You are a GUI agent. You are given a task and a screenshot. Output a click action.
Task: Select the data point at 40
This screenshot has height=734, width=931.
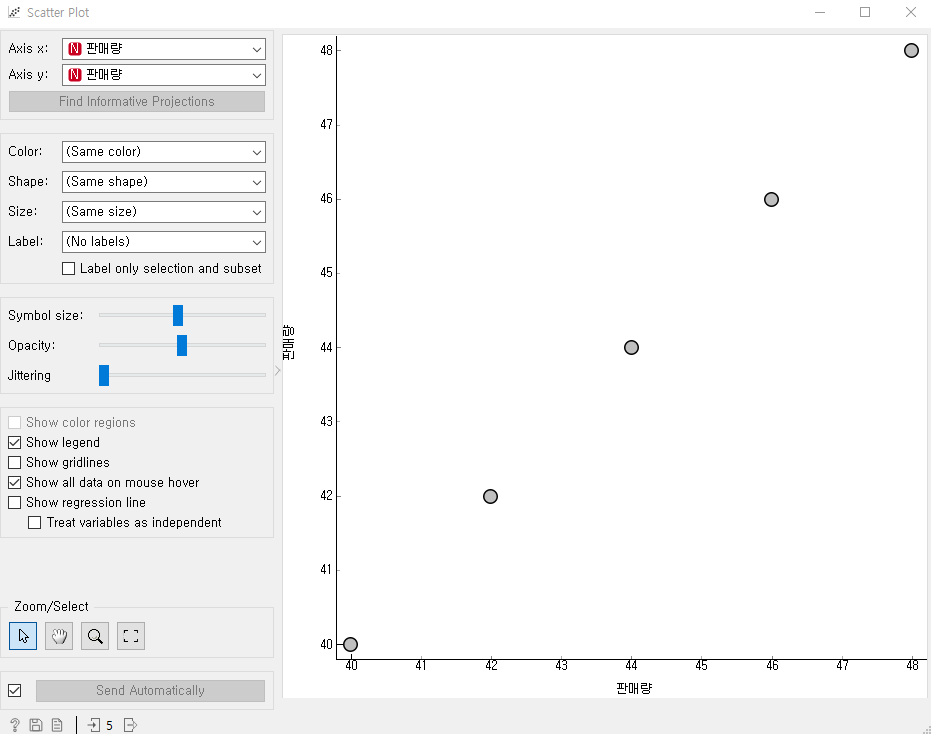350,644
